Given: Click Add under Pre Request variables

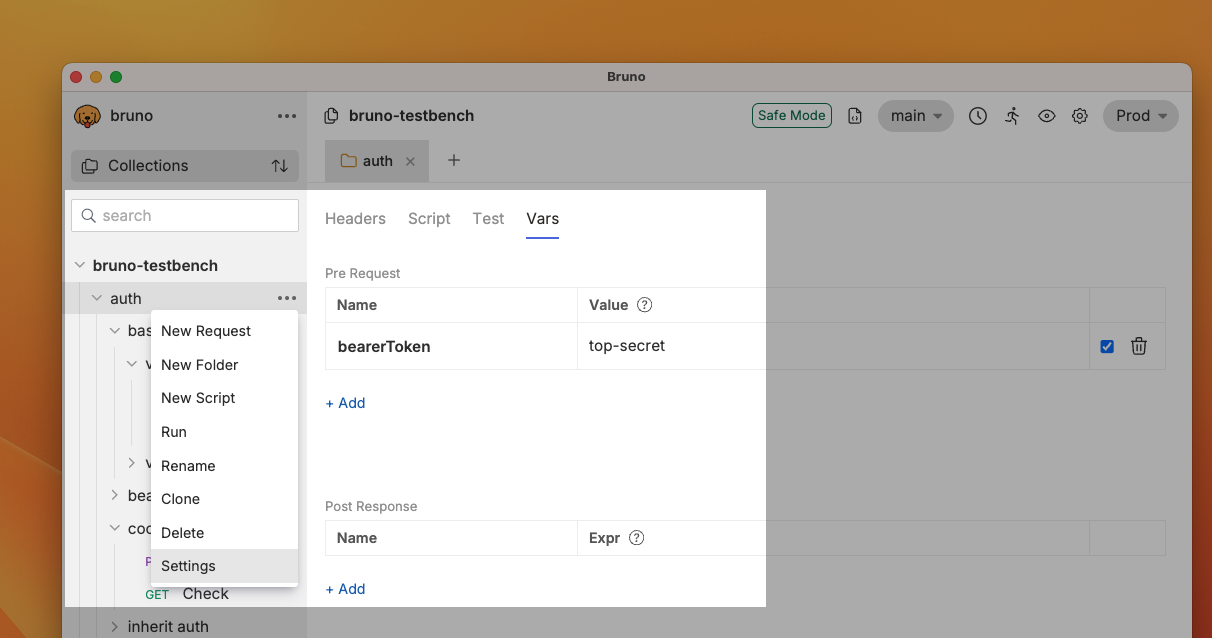Looking at the screenshot, I should click(345, 402).
